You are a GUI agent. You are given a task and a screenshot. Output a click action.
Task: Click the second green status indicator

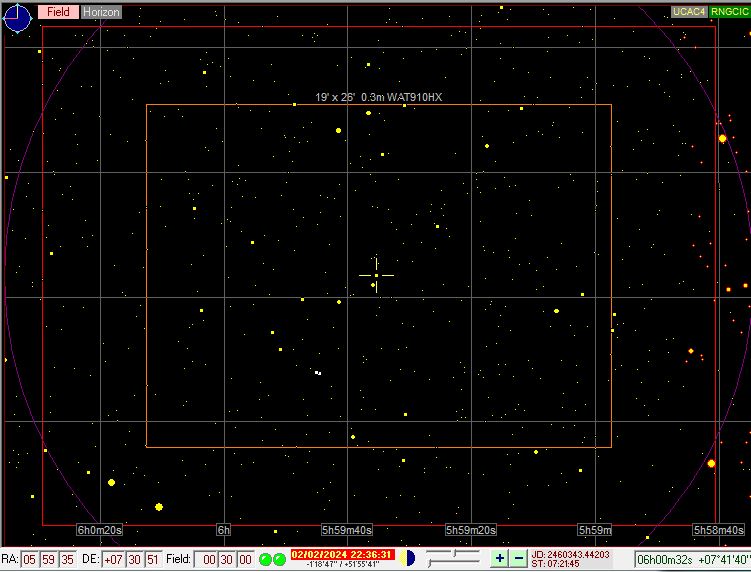280,559
